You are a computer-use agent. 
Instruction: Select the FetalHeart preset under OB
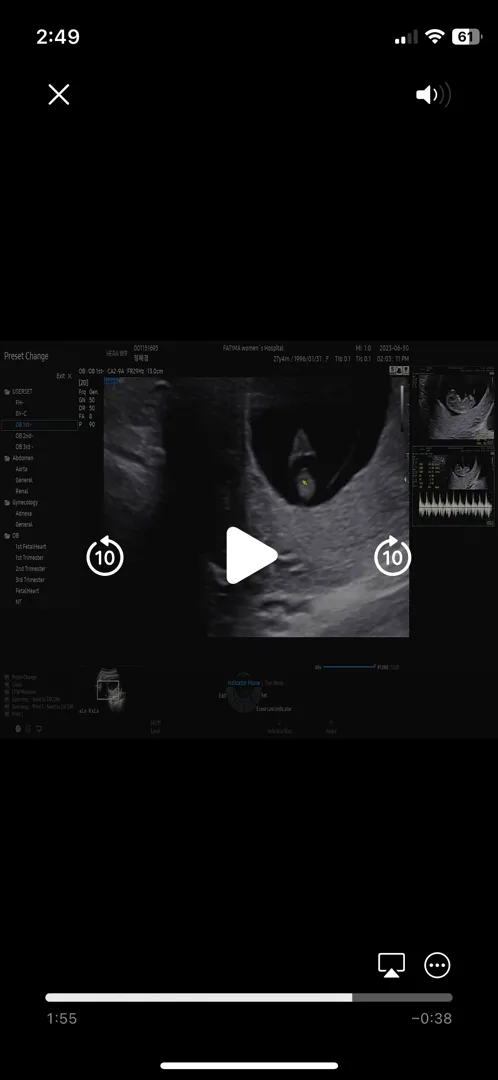27,591
